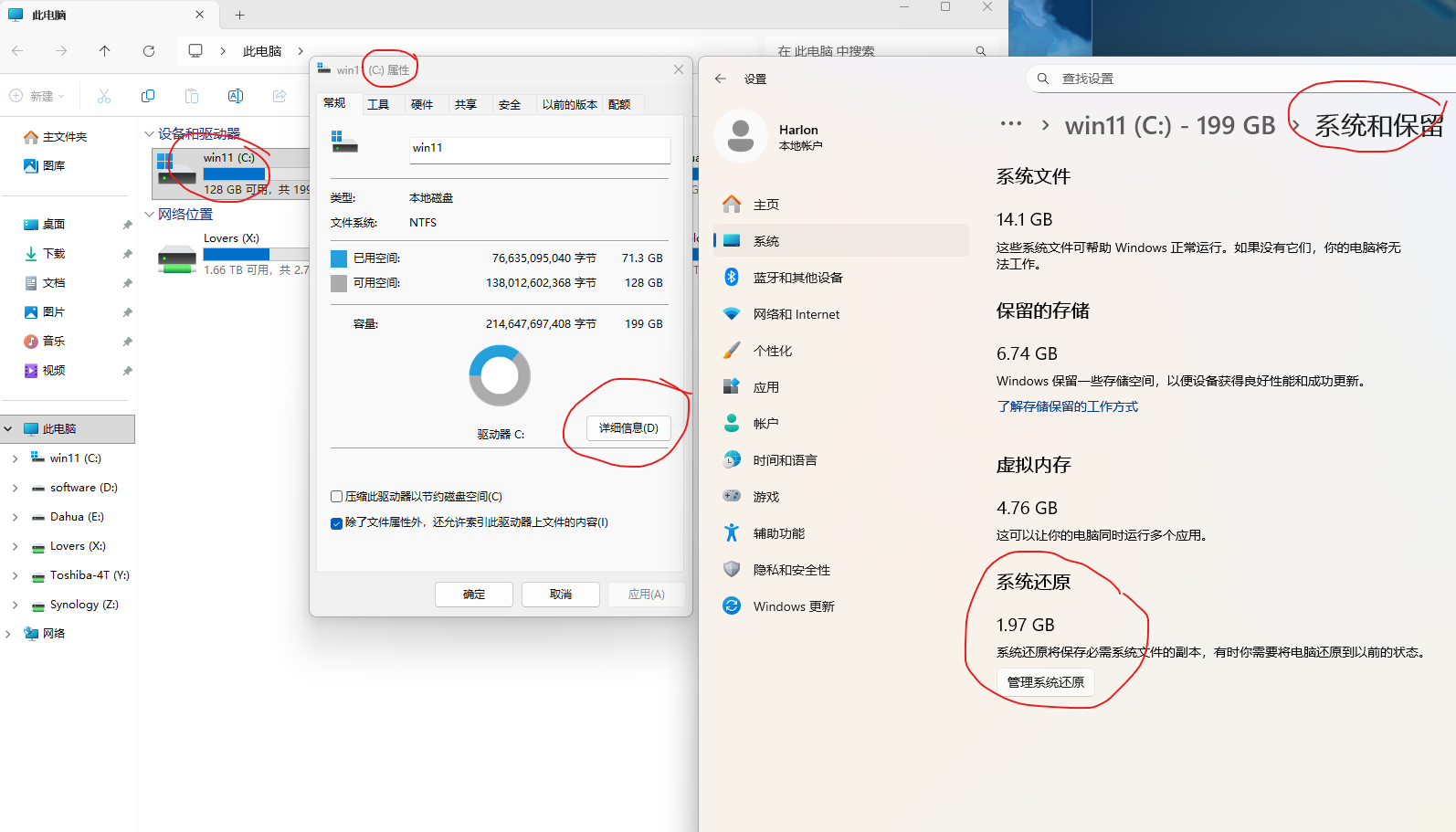Expand Lovers (X:) in navigation tree
Image resolution: width=1456 pixels, height=832 pixels.
(x=15, y=546)
